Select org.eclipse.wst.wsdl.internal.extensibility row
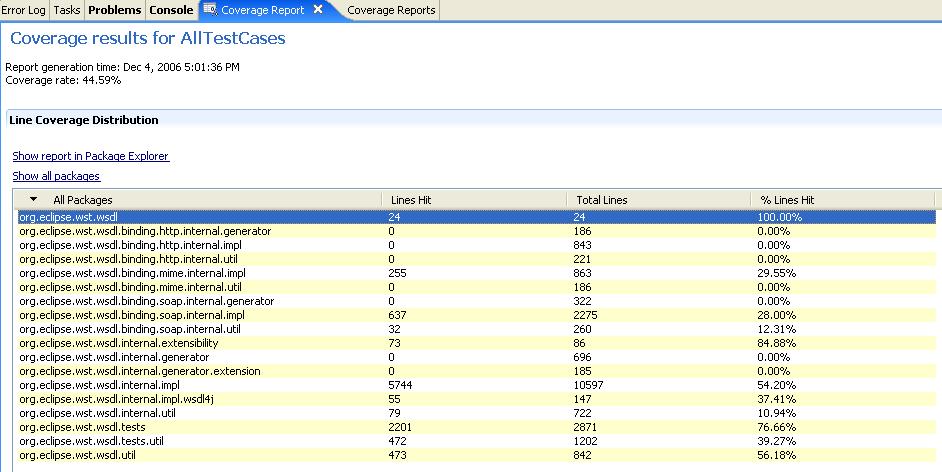This screenshot has height=472, width=942. click(118, 343)
